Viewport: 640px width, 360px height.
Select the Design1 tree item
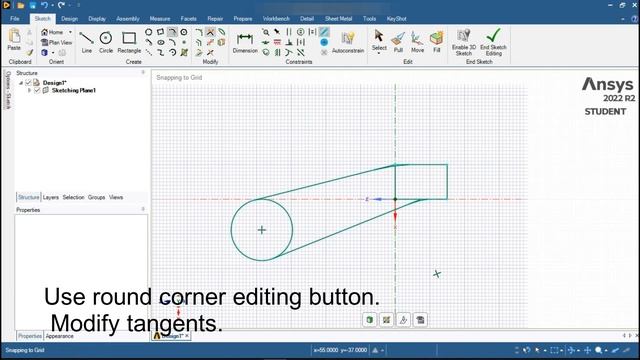54,83
